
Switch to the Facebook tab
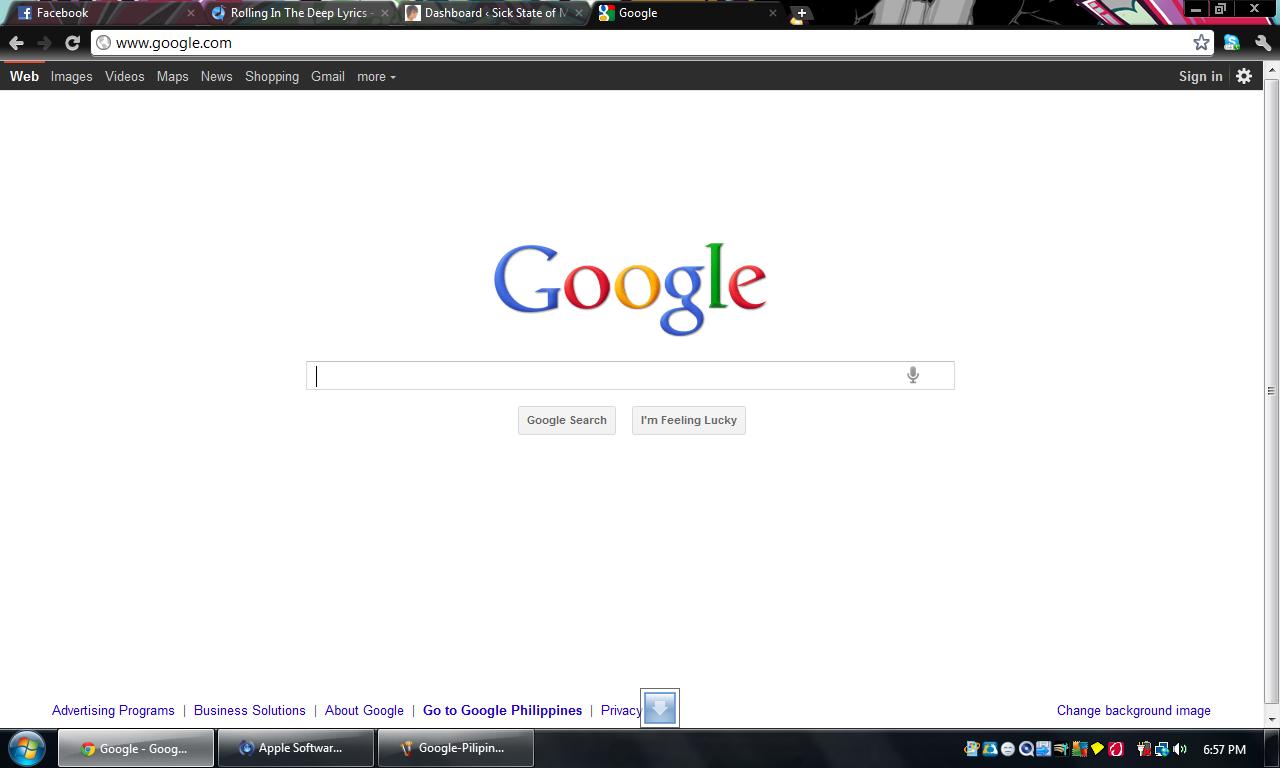click(x=62, y=13)
